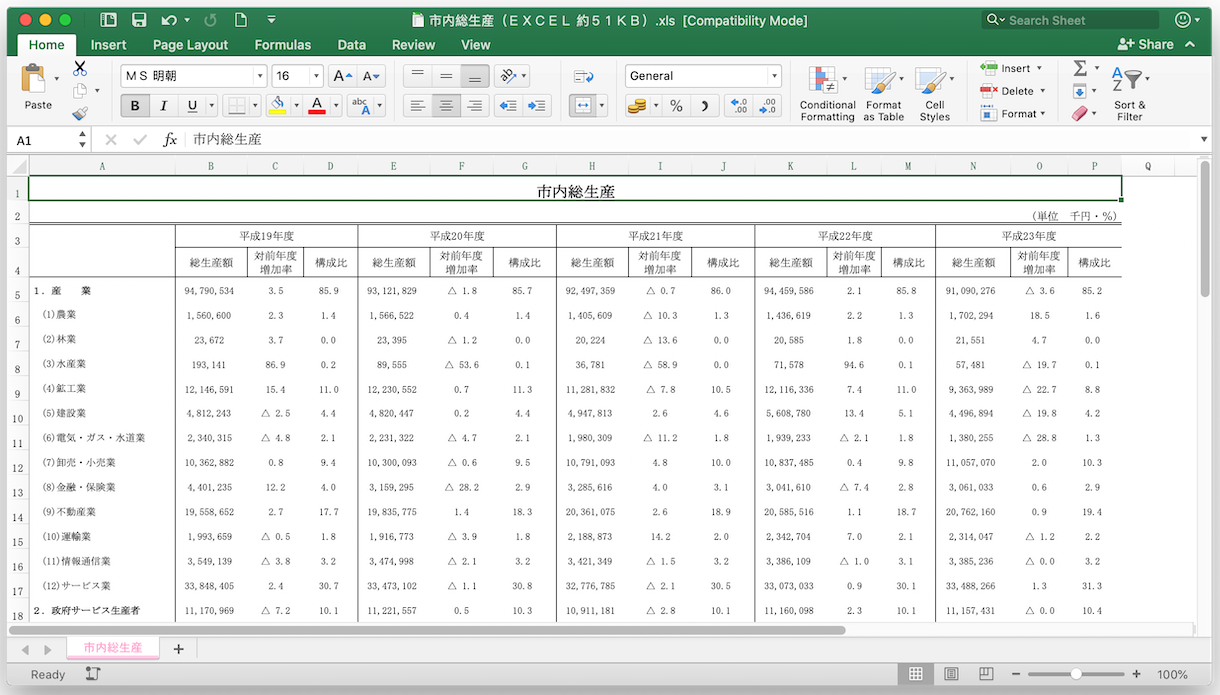Expand the General number format dropdown
Screen dimensions: 1220x695
click(x=774, y=76)
